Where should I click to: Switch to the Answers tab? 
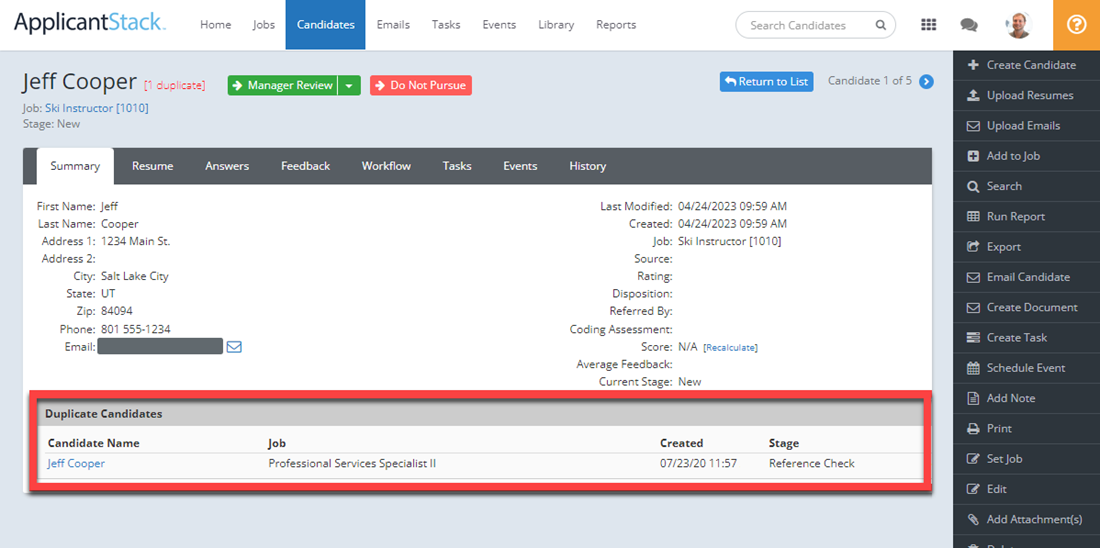pyautogui.click(x=227, y=166)
